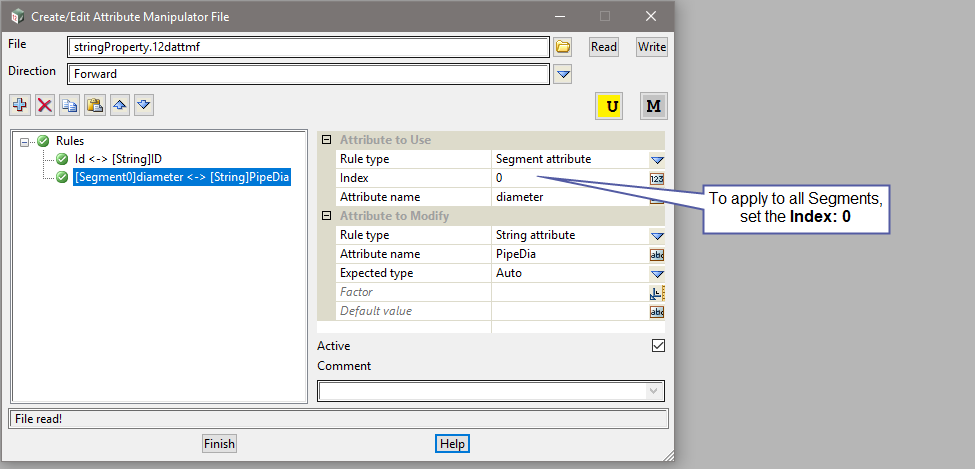
Task: Move the selected rule down
Action: pyautogui.click(x=144, y=105)
